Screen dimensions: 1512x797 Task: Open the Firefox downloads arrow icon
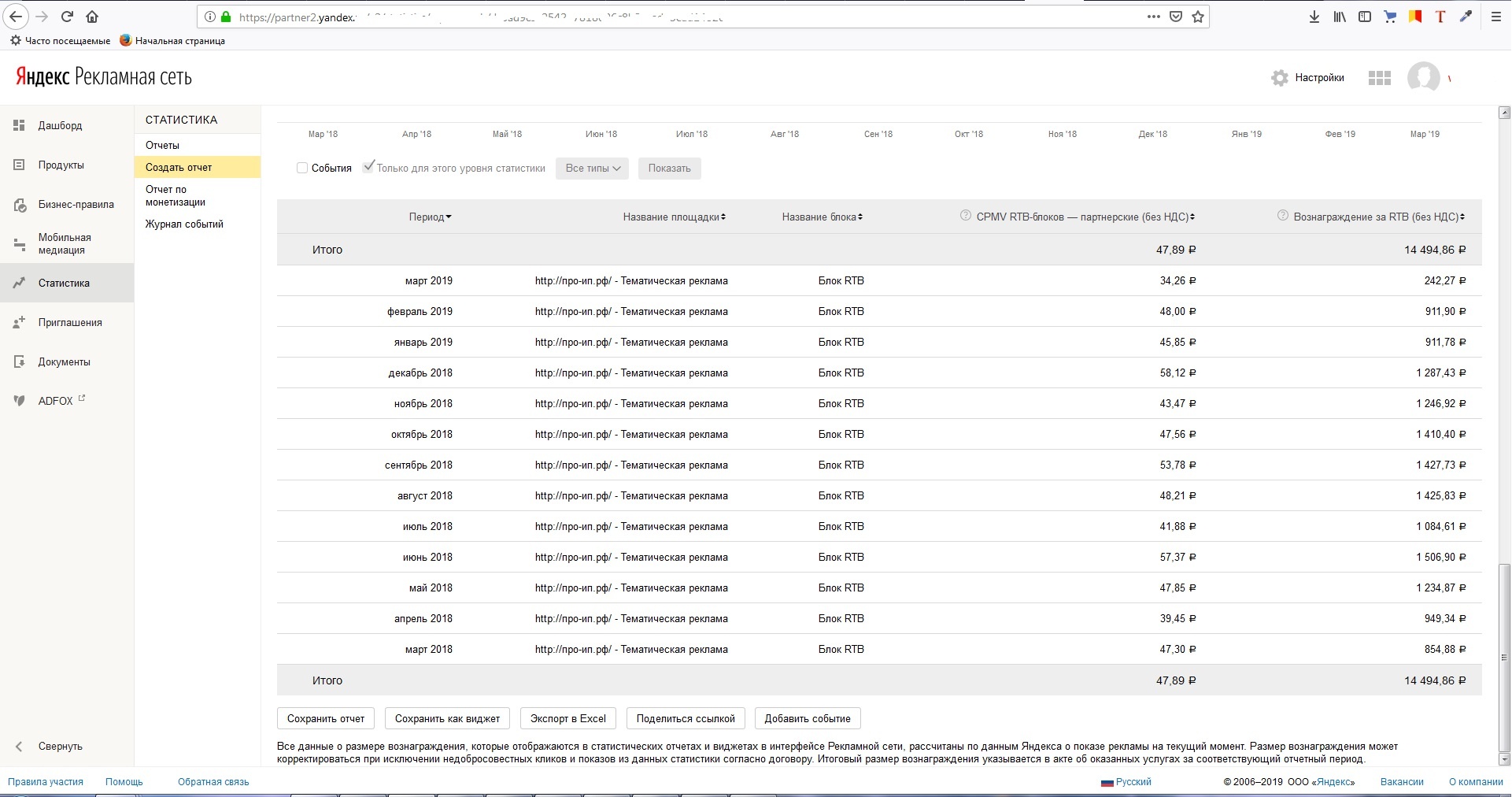pos(1314,17)
